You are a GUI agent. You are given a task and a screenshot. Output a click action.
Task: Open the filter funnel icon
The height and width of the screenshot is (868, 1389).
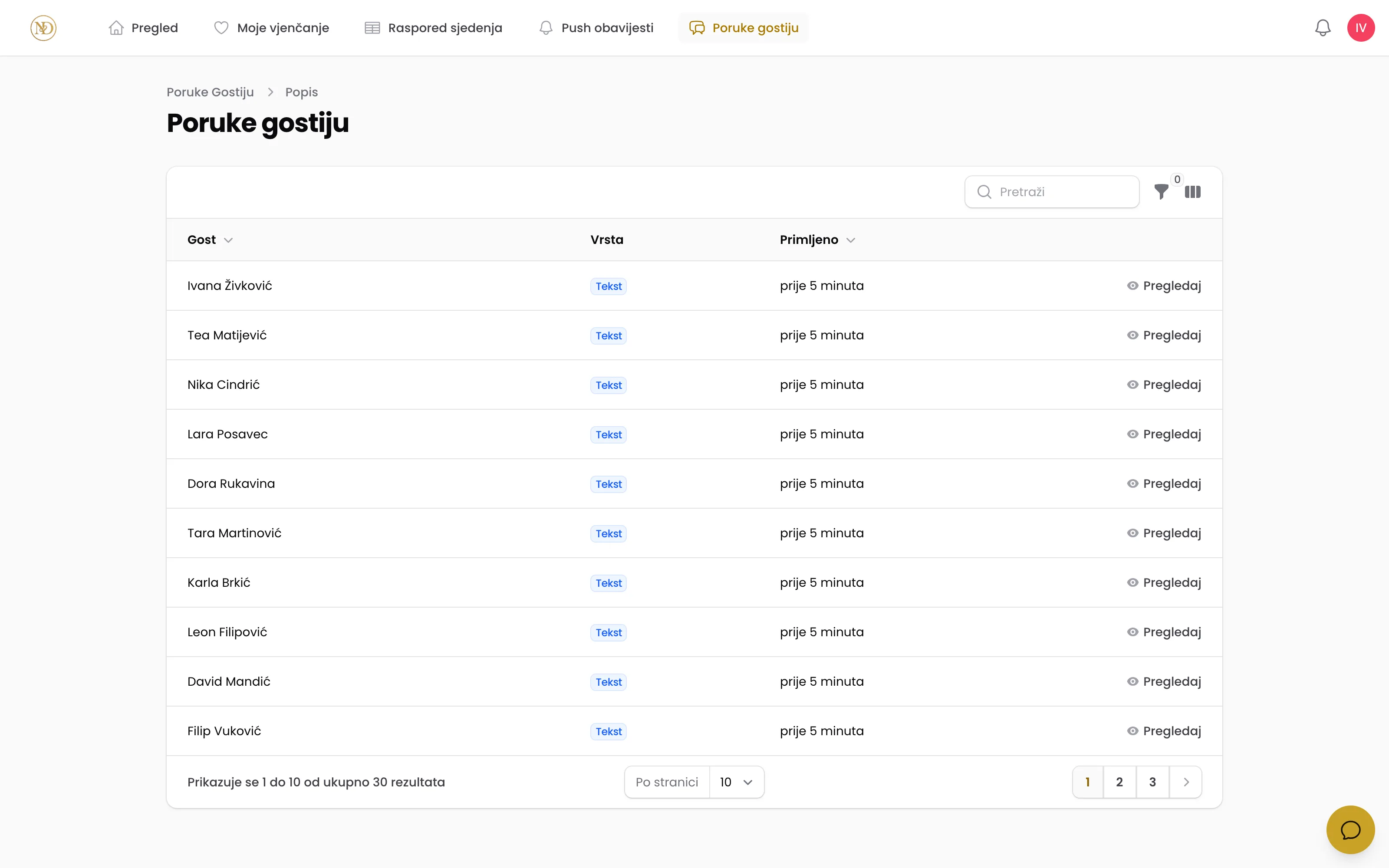click(x=1161, y=192)
